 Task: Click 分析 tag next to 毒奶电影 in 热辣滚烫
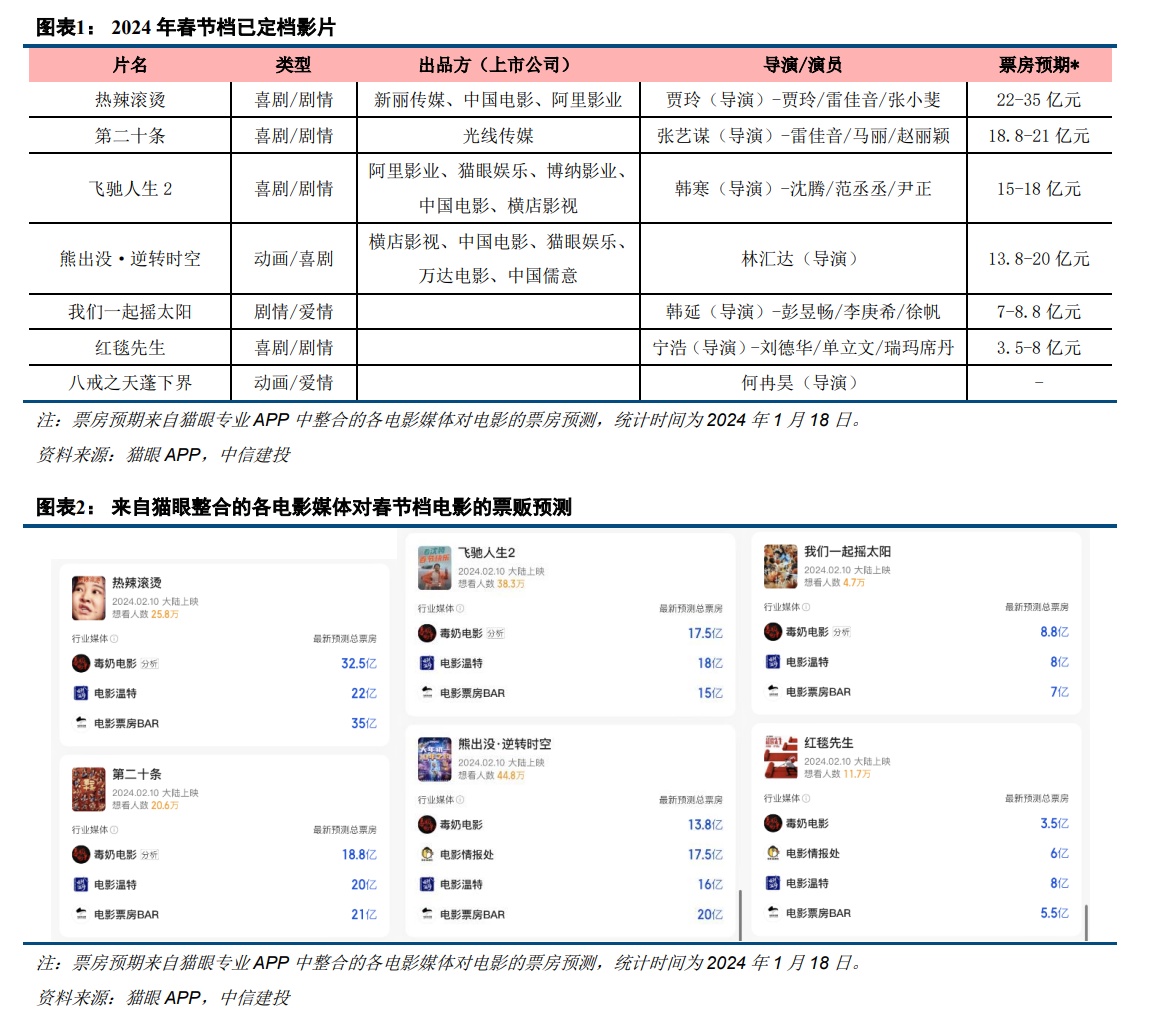click(149, 664)
